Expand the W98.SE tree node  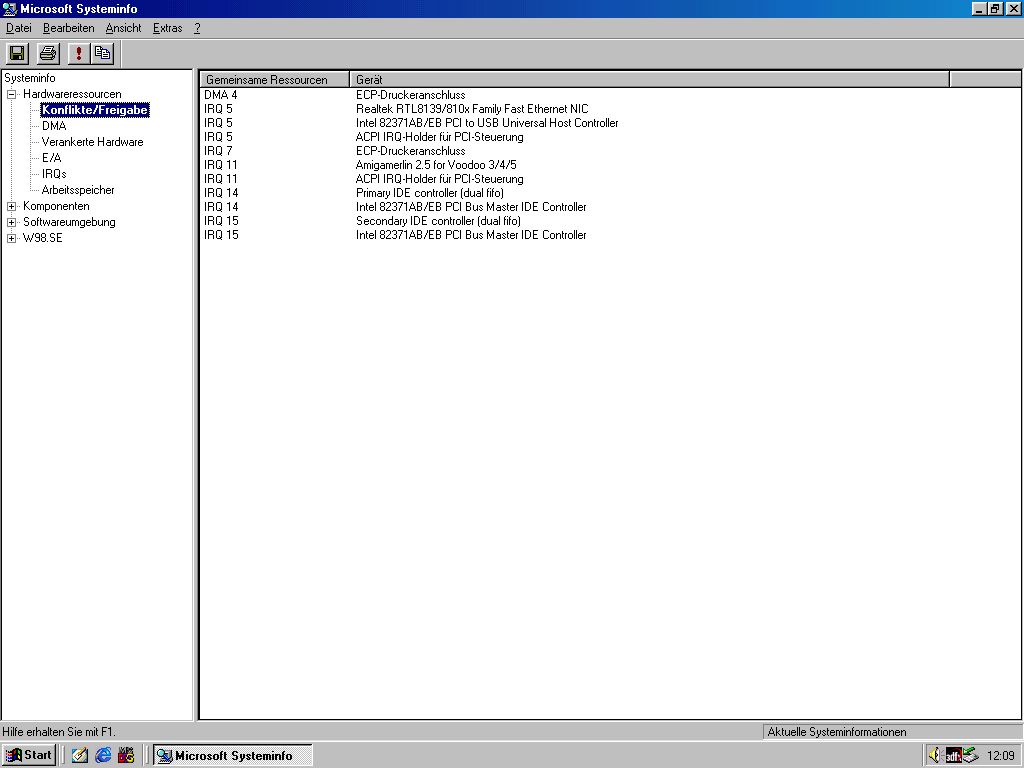[11, 238]
